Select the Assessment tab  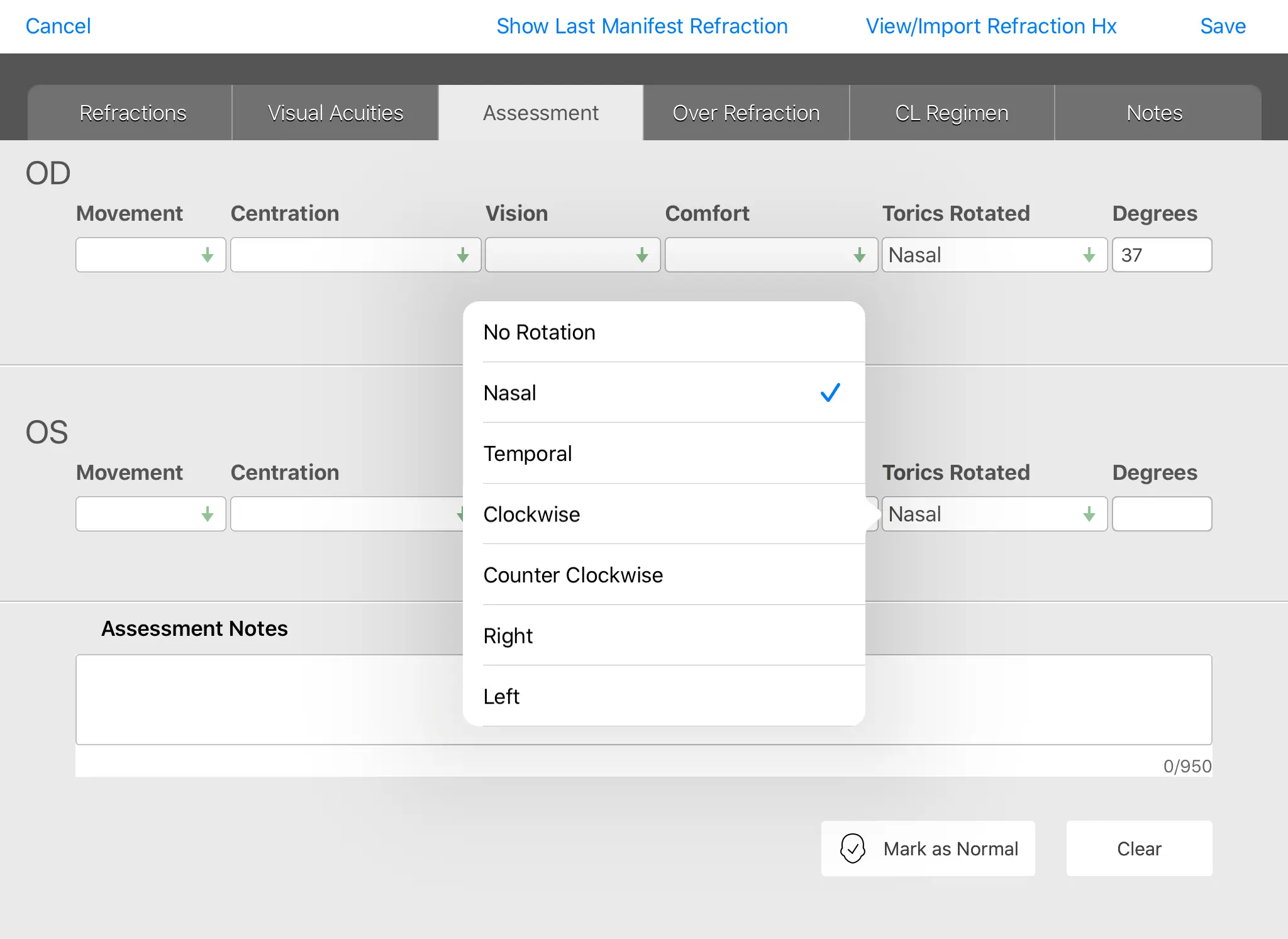541,113
